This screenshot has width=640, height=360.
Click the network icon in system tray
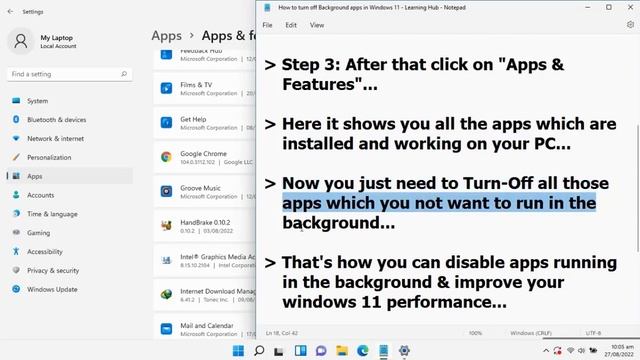click(571, 351)
